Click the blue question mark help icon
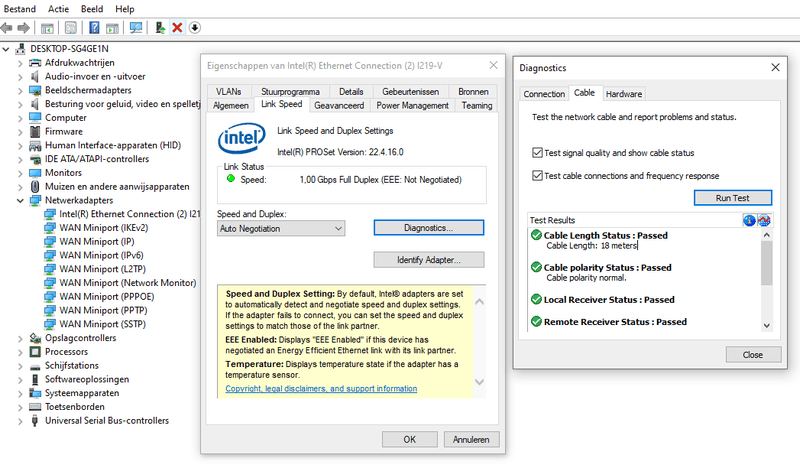 coord(94,27)
